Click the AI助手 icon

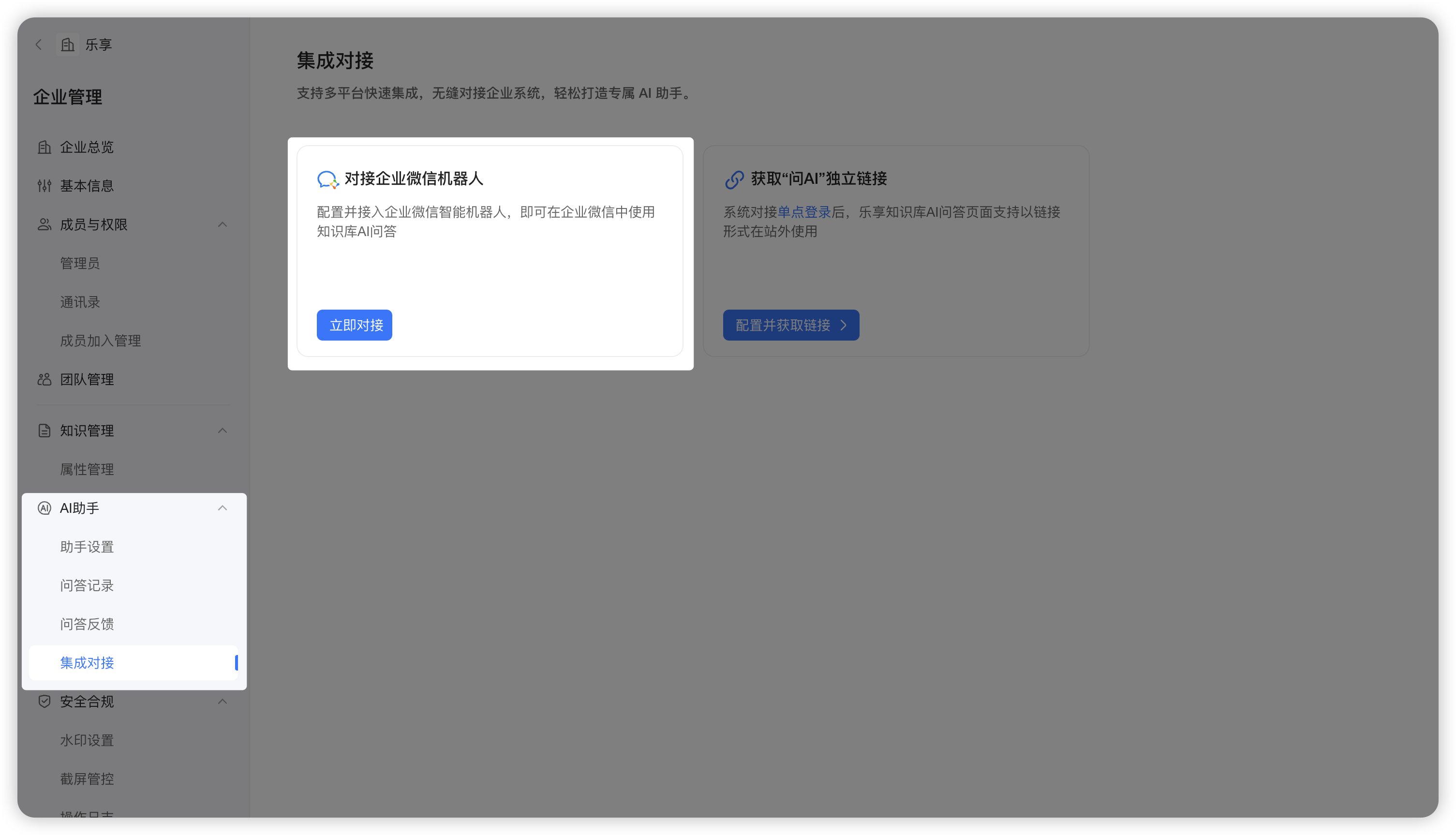[x=44, y=508]
